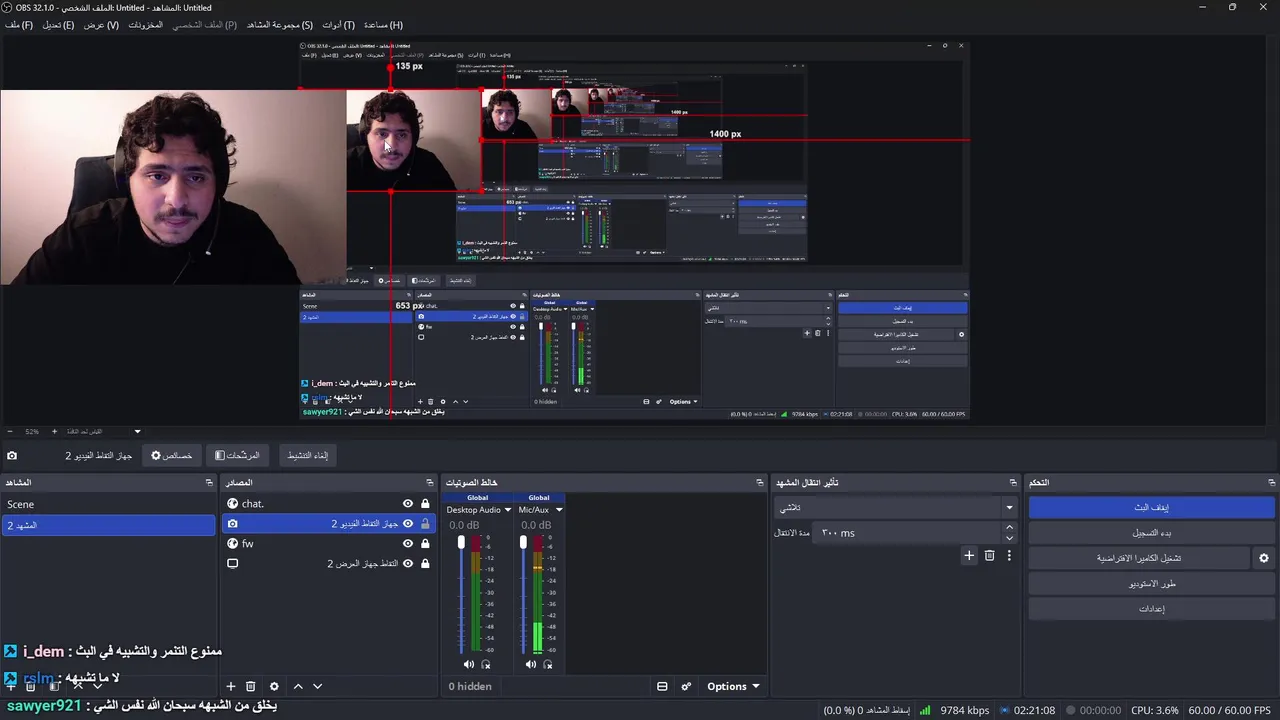Toggle Mic/Aux monitoring headphone icon
The image size is (1280, 720).
click(x=548, y=664)
